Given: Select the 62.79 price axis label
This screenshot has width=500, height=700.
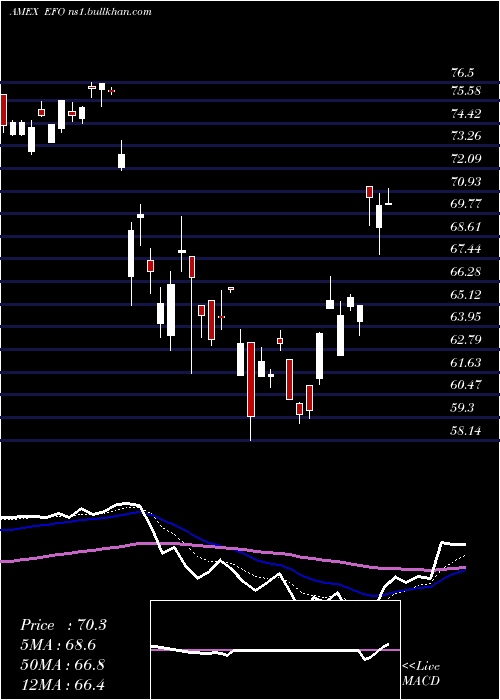Looking at the screenshot, I should [x=466, y=340].
